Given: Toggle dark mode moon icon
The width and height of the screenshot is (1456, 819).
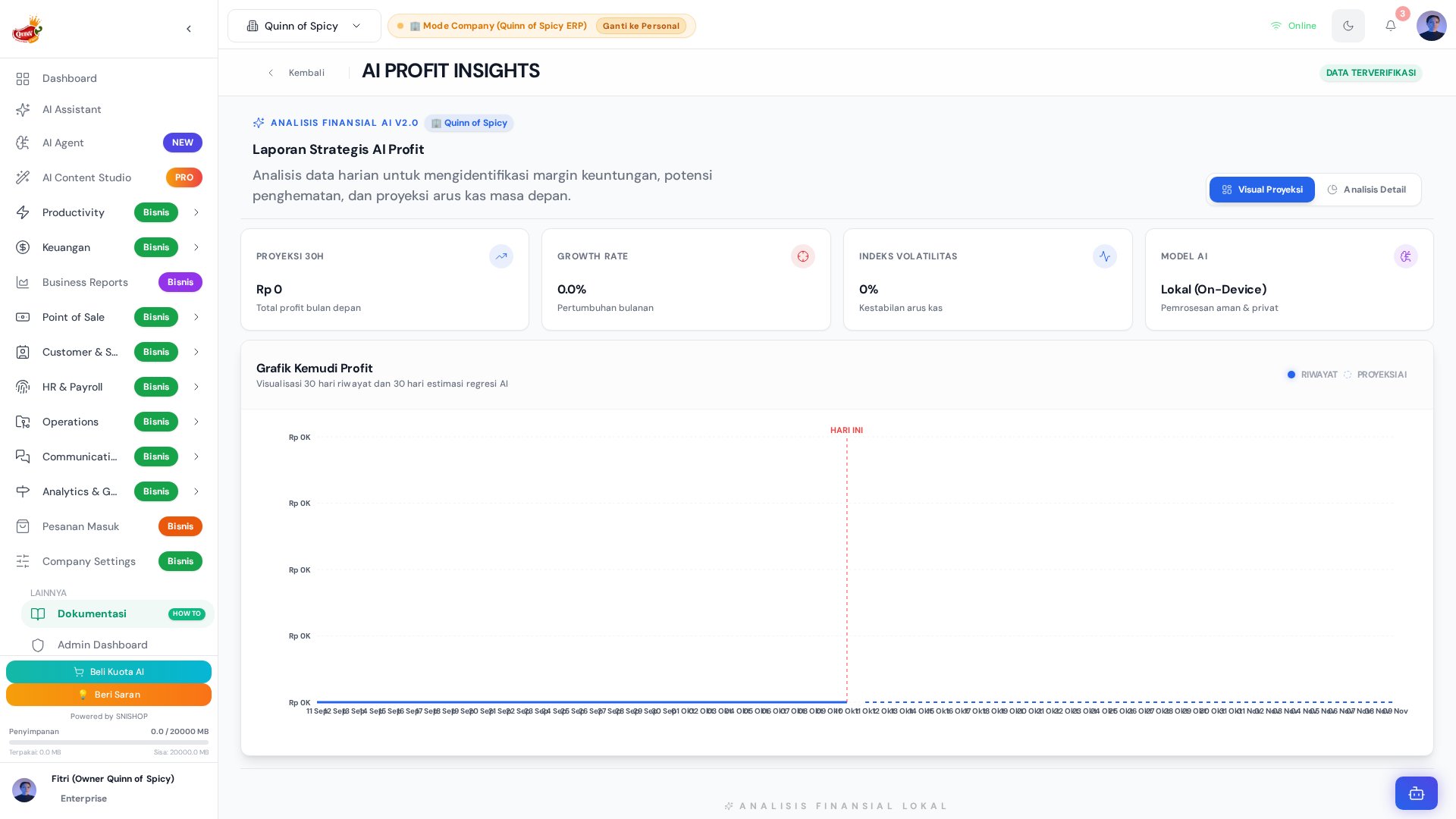Looking at the screenshot, I should 1348,26.
